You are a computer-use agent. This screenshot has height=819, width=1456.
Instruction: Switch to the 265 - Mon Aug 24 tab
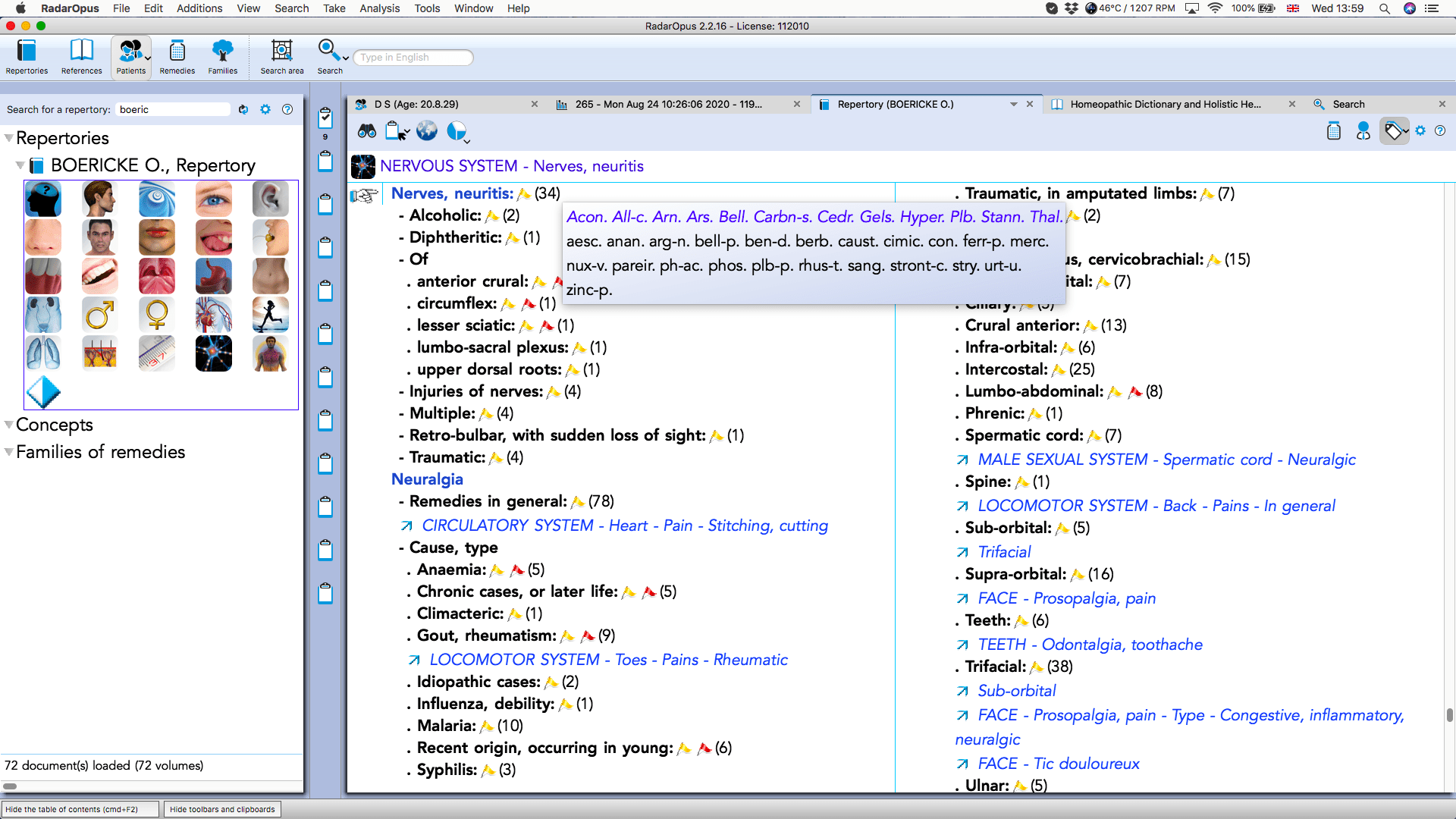pyautogui.click(x=677, y=104)
